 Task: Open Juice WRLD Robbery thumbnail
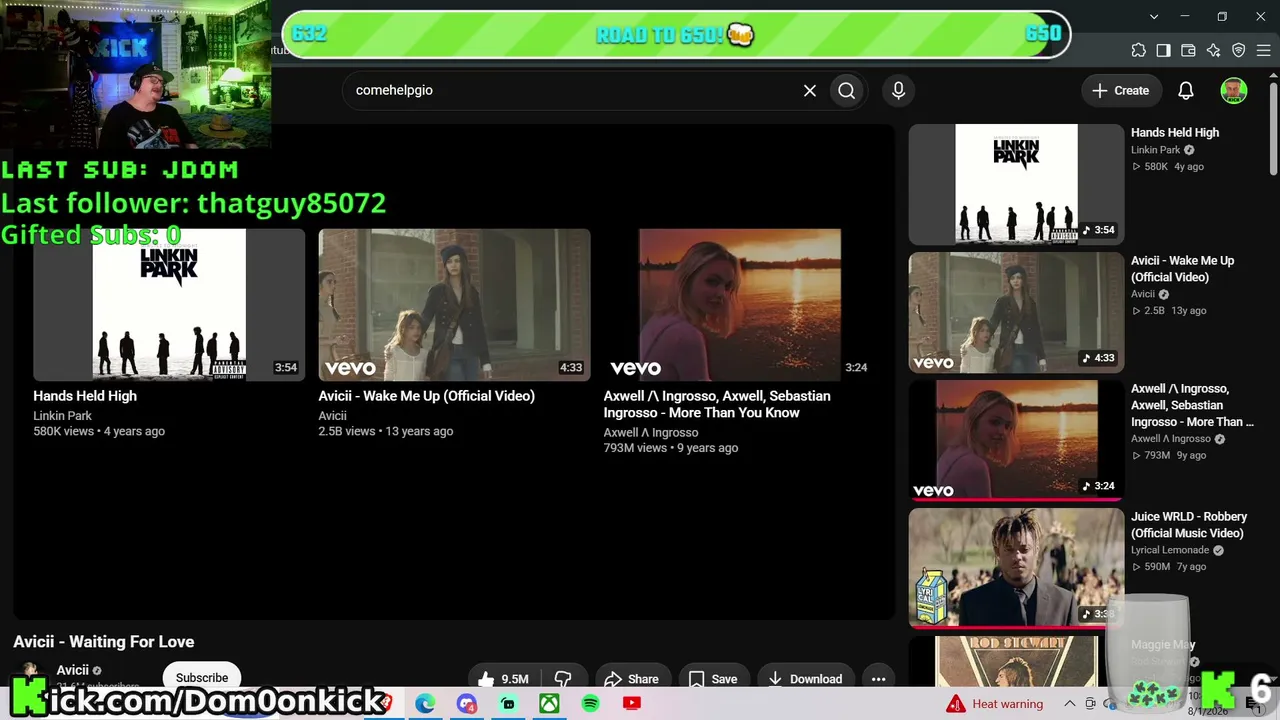(1016, 568)
